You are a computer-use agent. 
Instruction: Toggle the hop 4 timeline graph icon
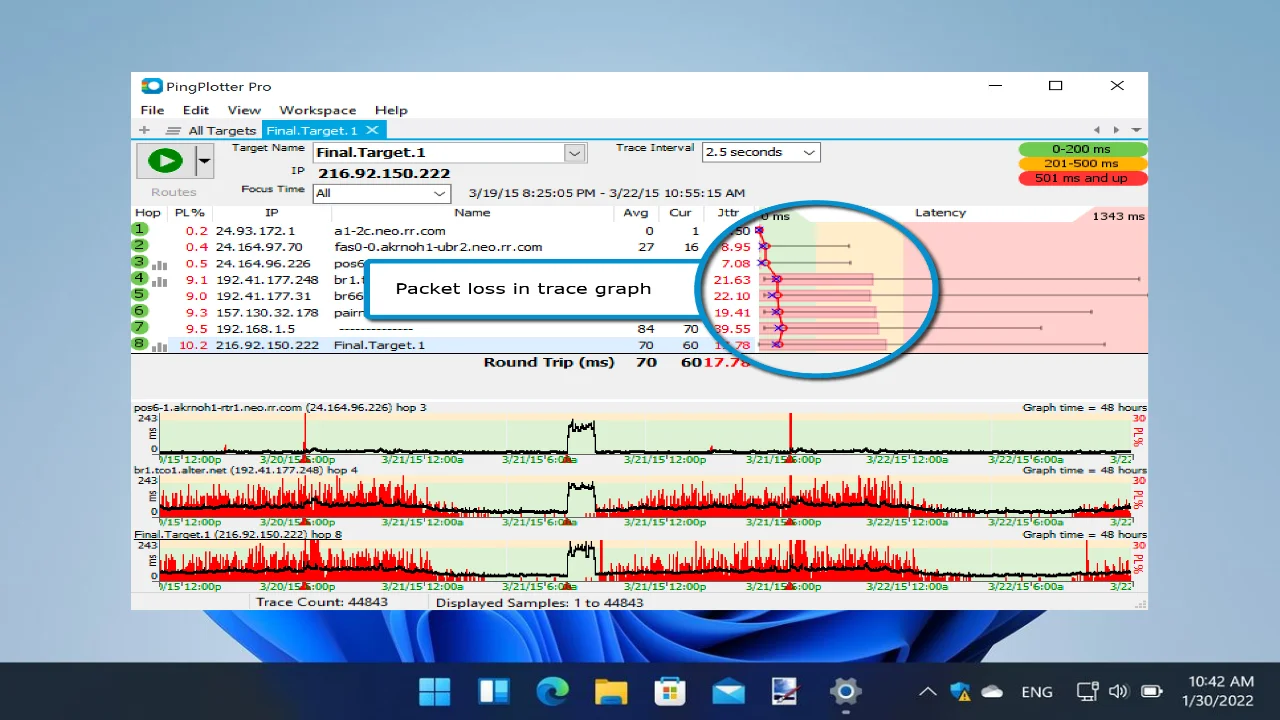(159, 281)
